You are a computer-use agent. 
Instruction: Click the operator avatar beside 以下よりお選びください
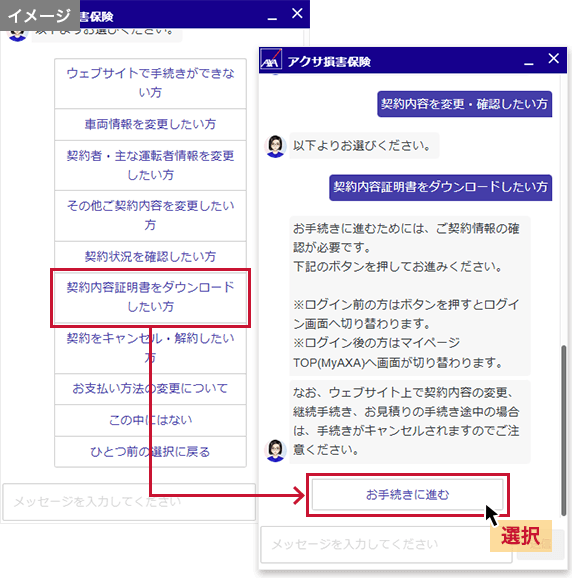point(275,146)
